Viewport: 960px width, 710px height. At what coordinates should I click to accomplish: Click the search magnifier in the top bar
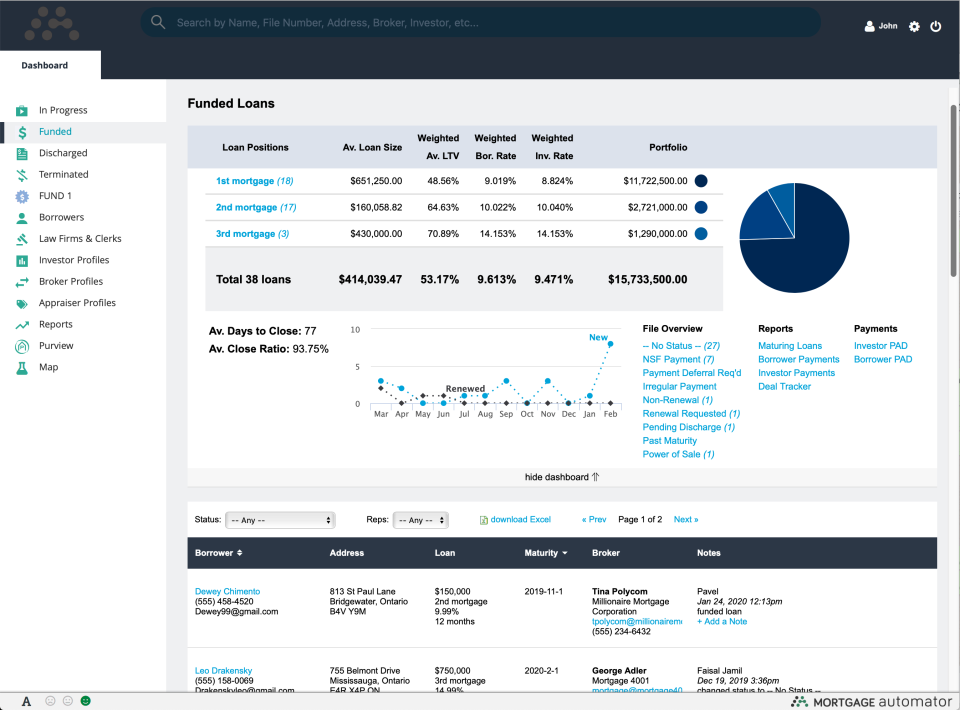[157, 22]
